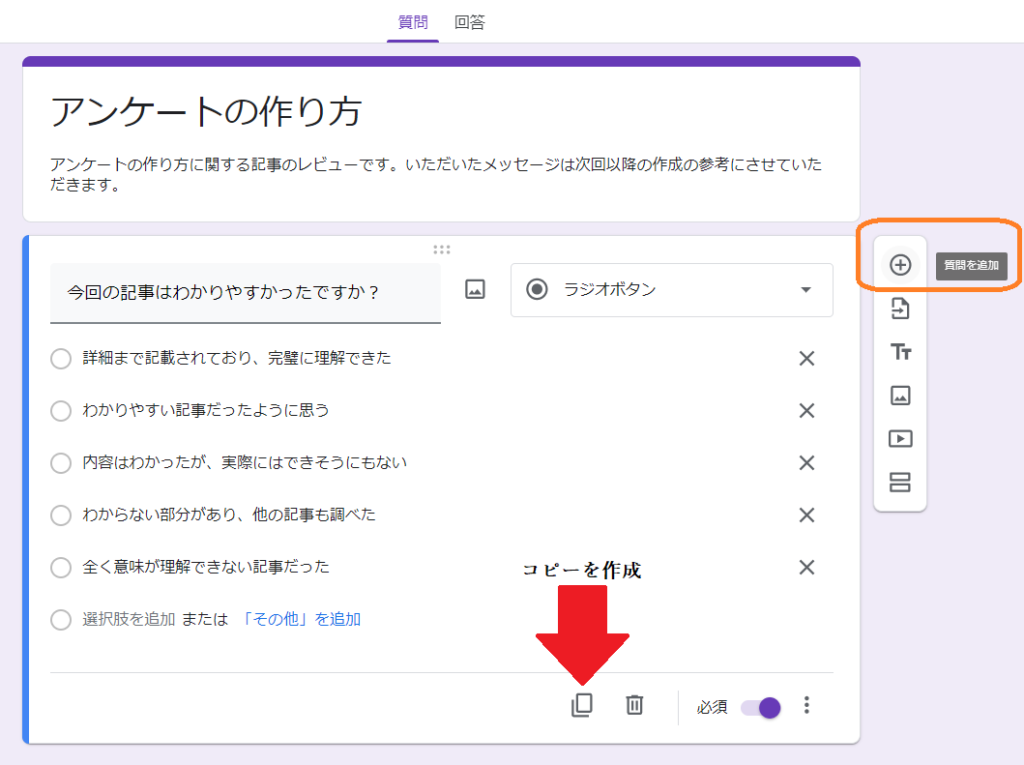Open the ラジオボタン question type dropdown
Viewport: 1024px width, 765px height.
pyautogui.click(x=671, y=290)
